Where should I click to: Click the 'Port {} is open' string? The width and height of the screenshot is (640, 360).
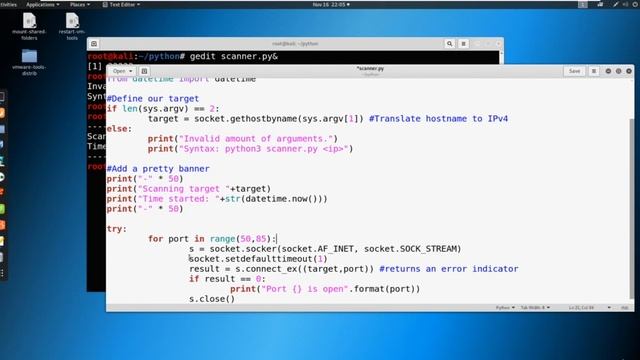pos(304,289)
